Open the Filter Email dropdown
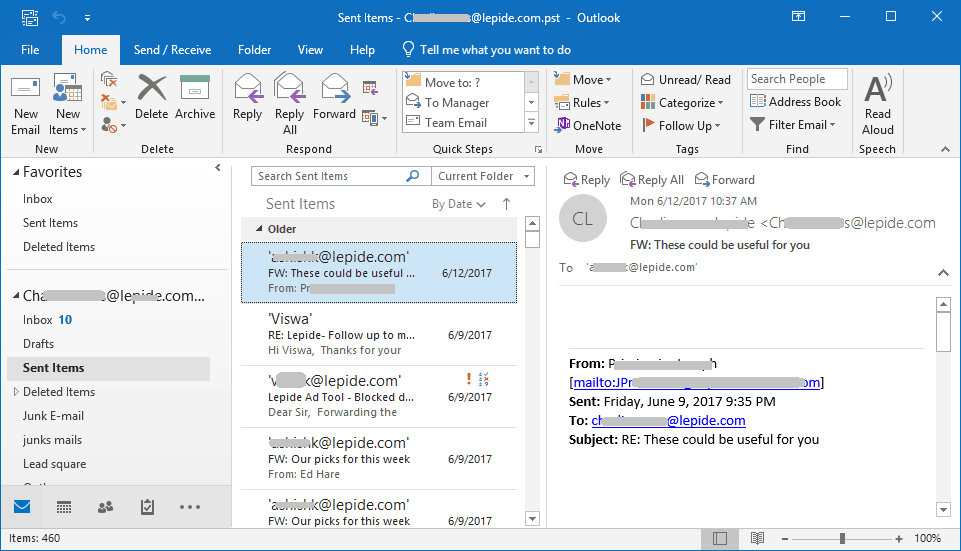961x551 pixels. click(x=793, y=125)
